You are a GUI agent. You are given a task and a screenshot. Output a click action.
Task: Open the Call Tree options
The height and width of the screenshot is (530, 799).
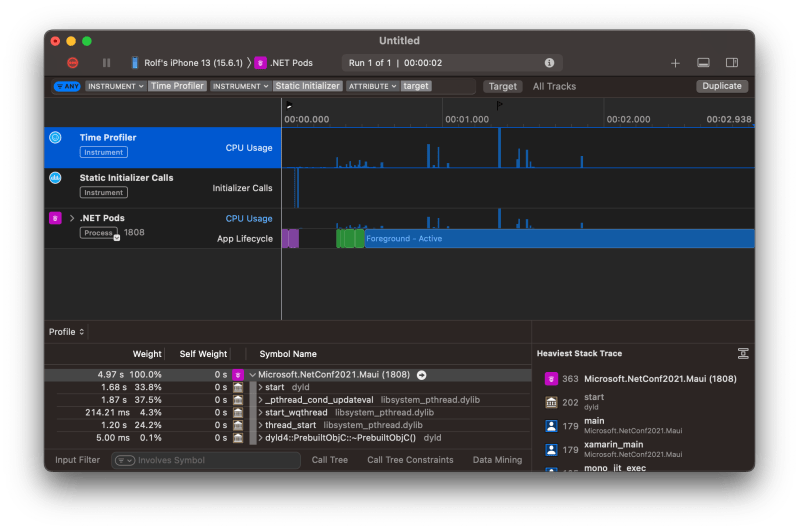coord(330,460)
